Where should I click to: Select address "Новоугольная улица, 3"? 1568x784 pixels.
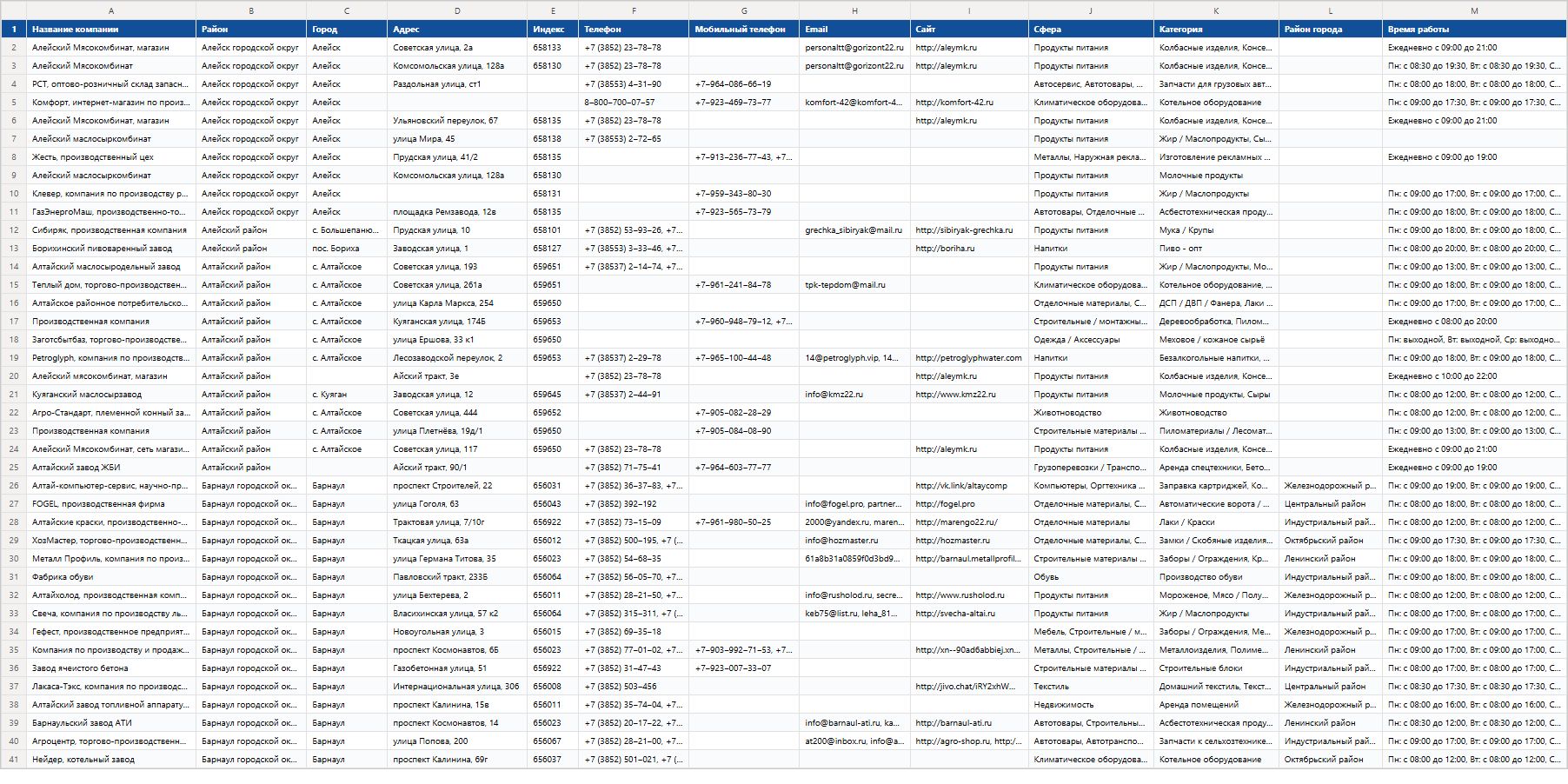tap(457, 632)
